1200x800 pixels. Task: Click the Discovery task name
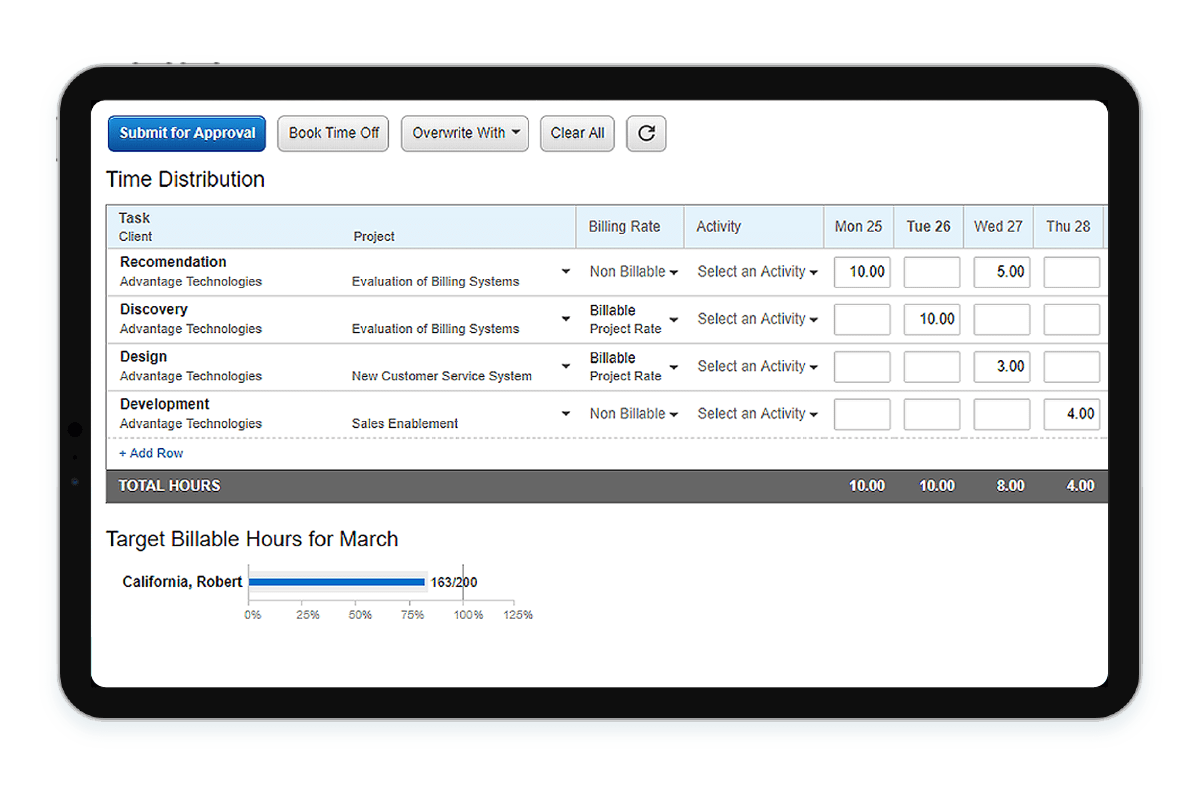pyautogui.click(x=154, y=309)
